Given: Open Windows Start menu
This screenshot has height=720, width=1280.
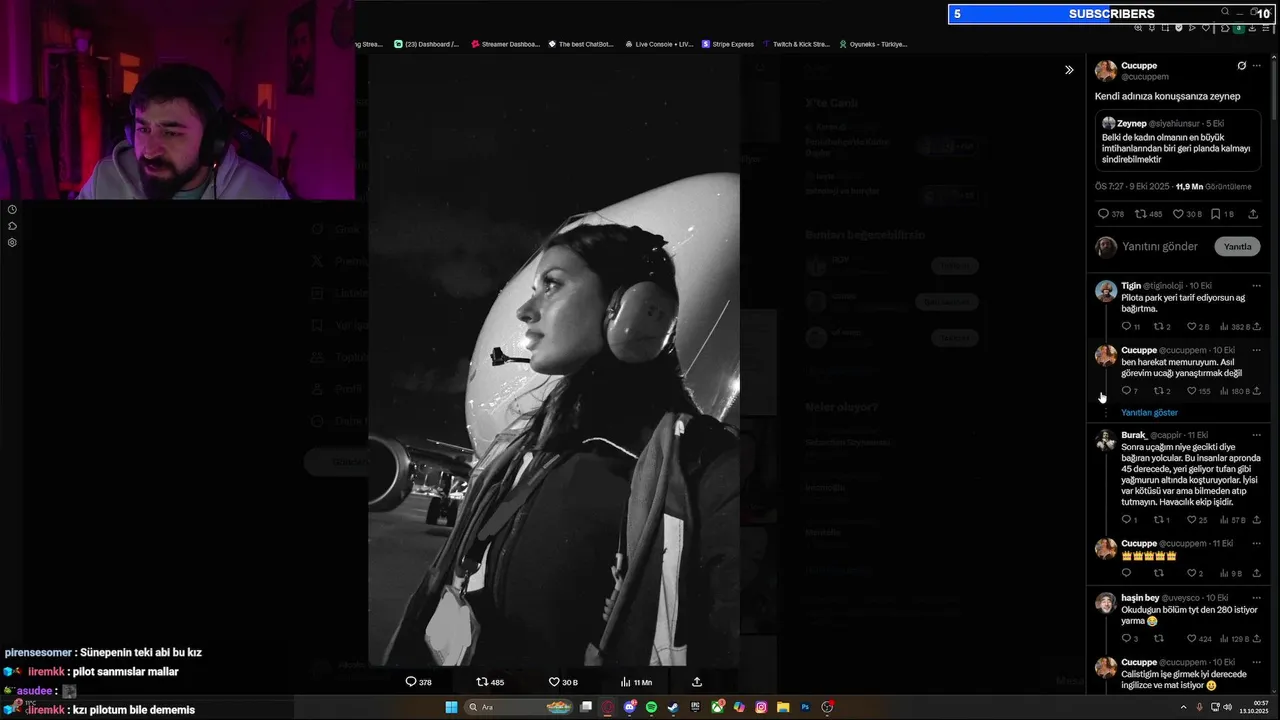Looking at the screenshot, I should click(451, 707).
